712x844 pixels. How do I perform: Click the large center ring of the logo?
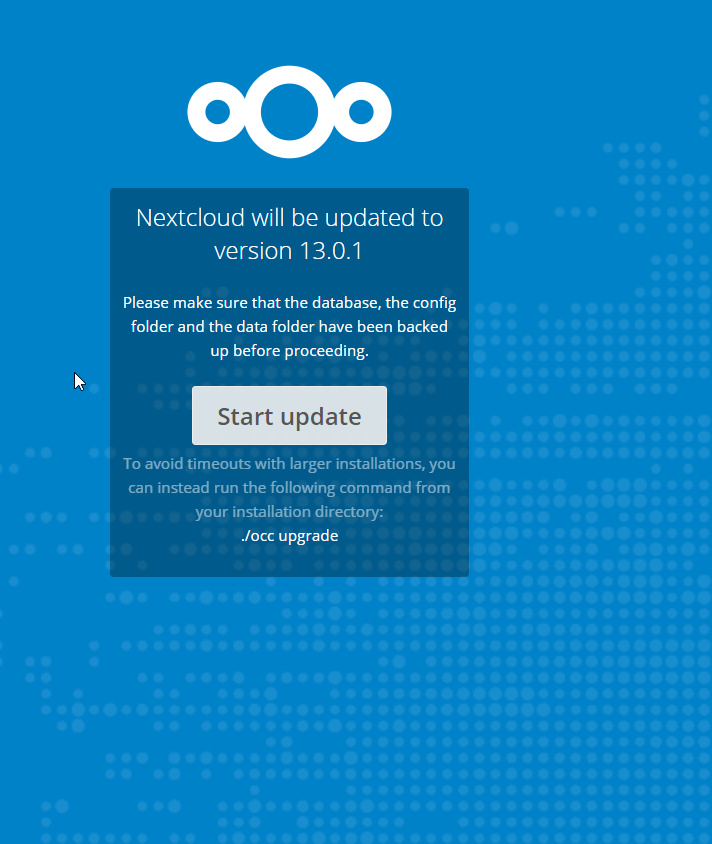(x=289, y=112)
